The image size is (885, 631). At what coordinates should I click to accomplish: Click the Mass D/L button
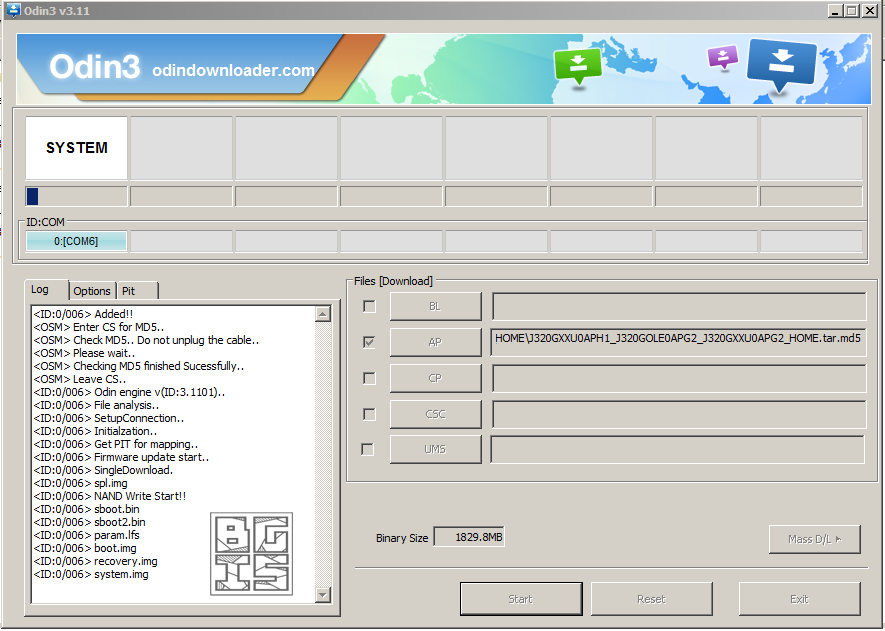[x=814, y=540]
